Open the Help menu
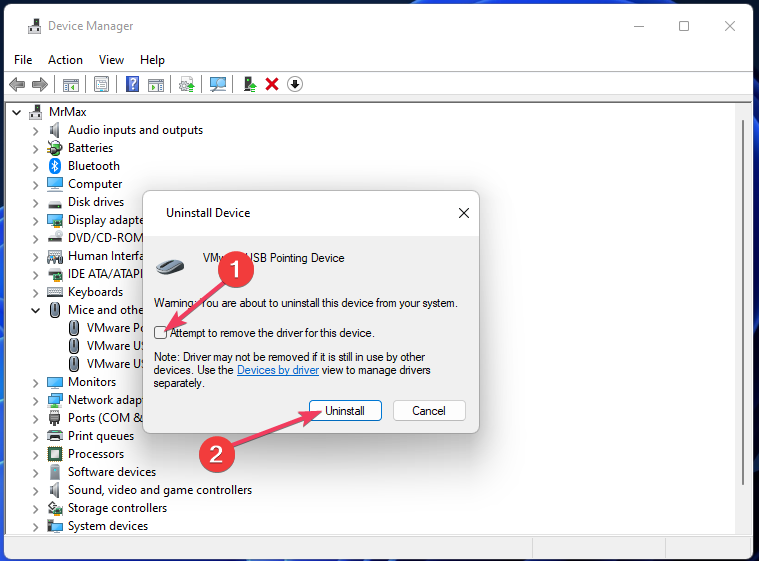Viewport: 759px width, 561px height. pos(152,60)
